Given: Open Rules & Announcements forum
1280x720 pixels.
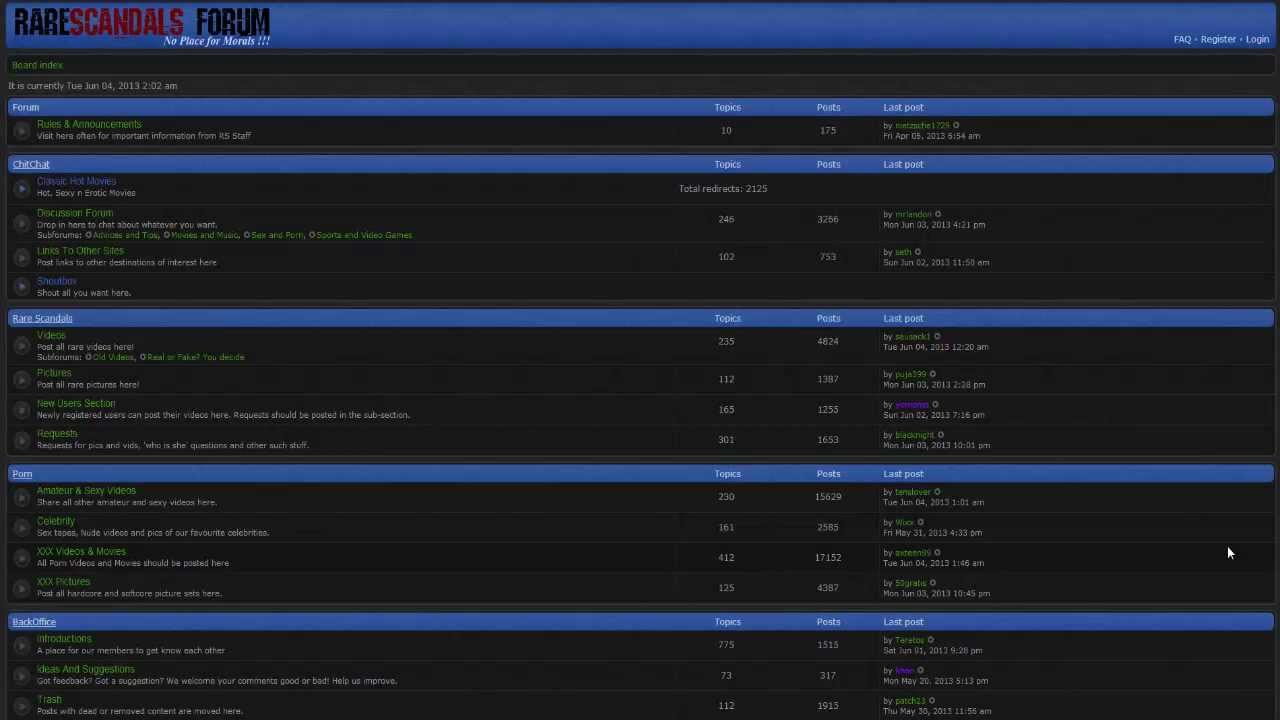Looking at the screenshot, I should (x=89, y=124).
